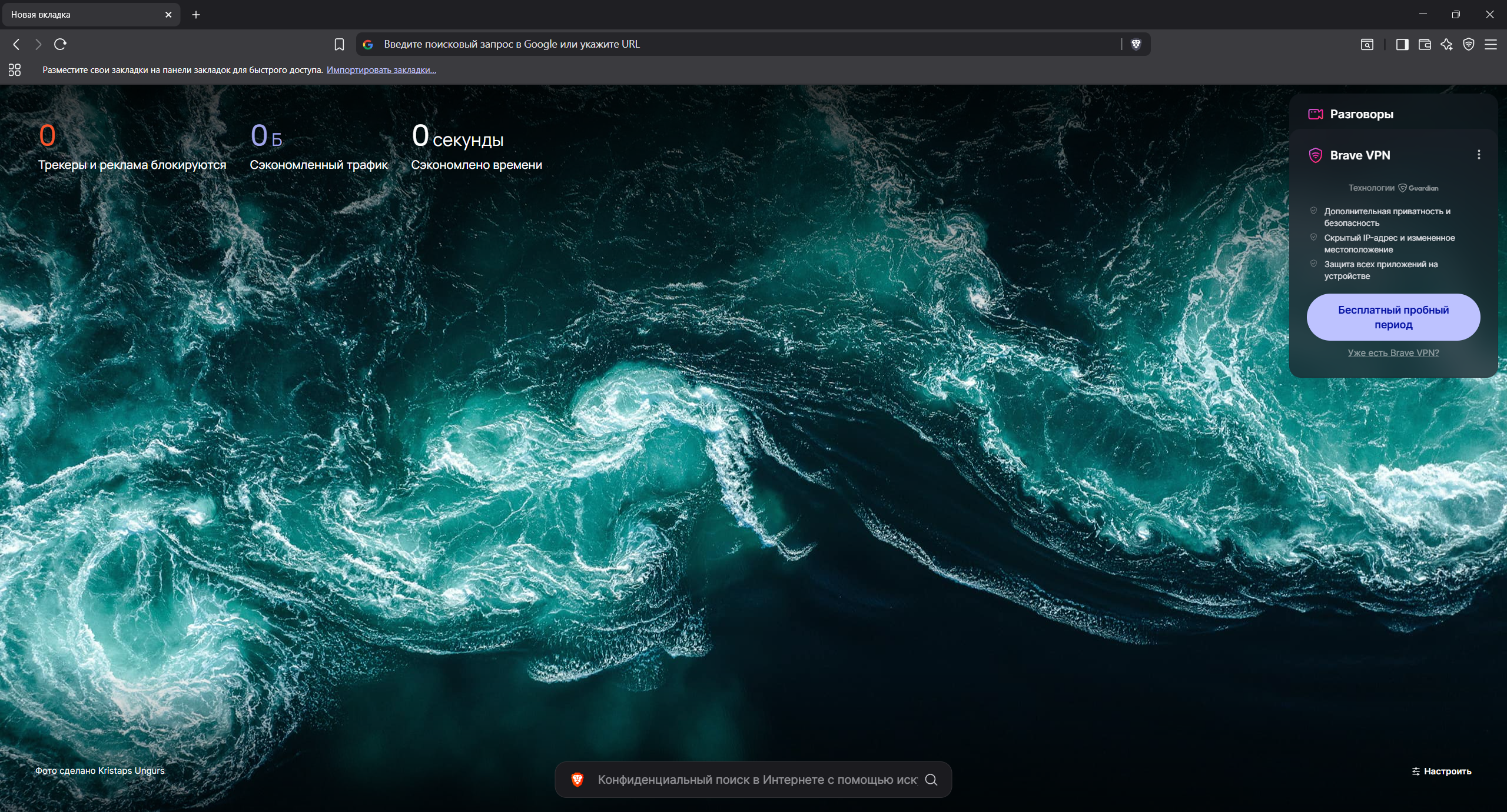Toggle the sidebar panel icon
The width and height of the screenshot is (1507, 812).
(x=1402, y=44)
